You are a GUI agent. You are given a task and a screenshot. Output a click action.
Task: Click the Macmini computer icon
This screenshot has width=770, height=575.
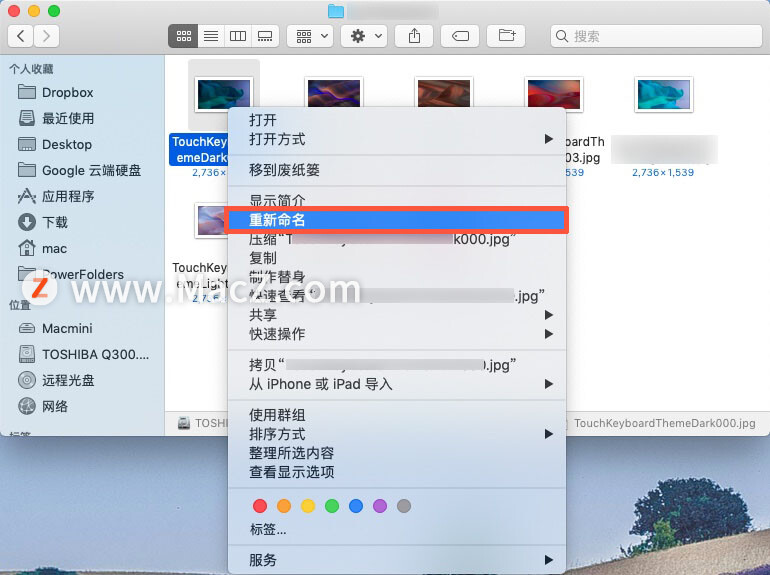[x=27, y=328]
